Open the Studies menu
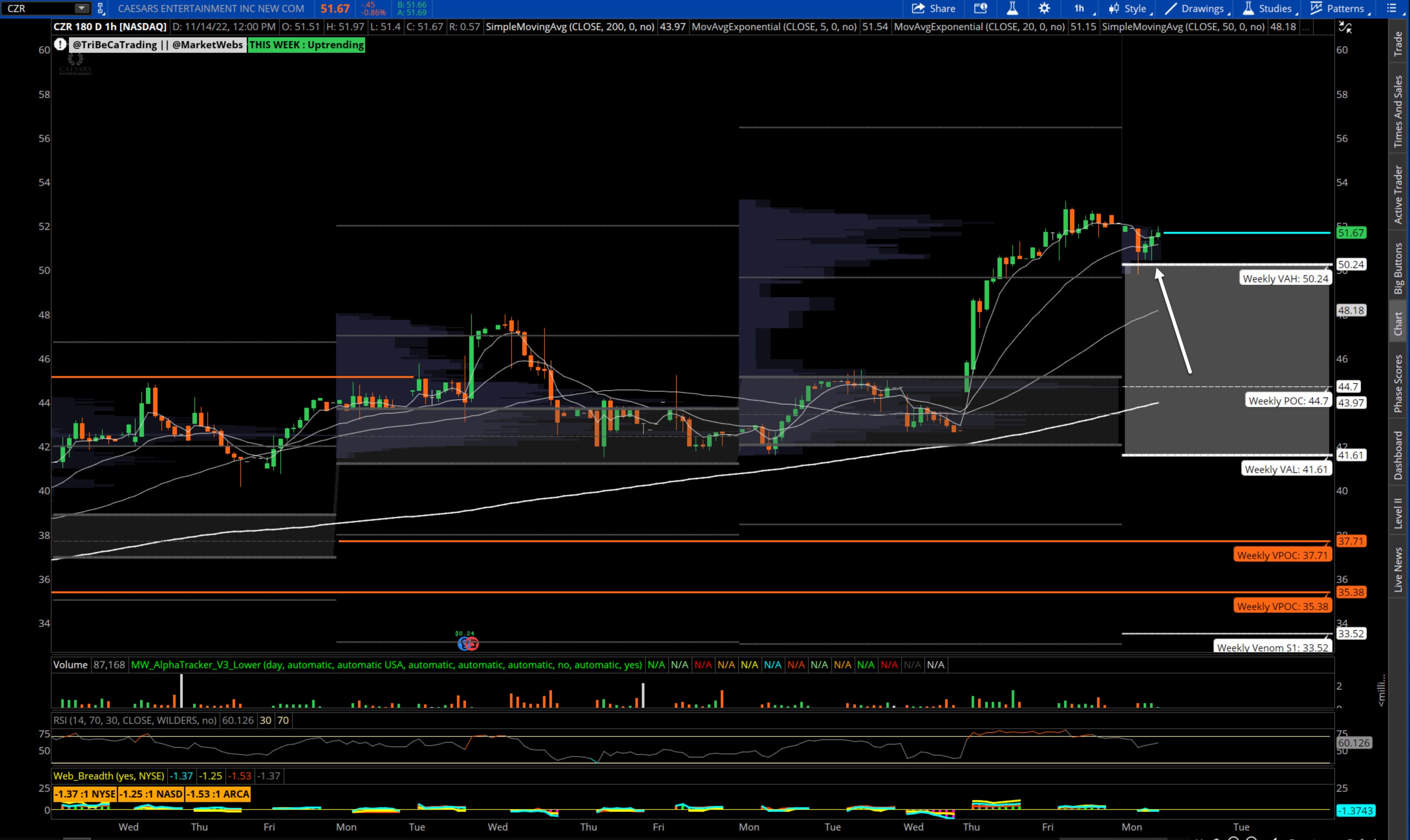Image resolution: width=1410 pixels, height=840 pixels. click(x=1269, y=9)
